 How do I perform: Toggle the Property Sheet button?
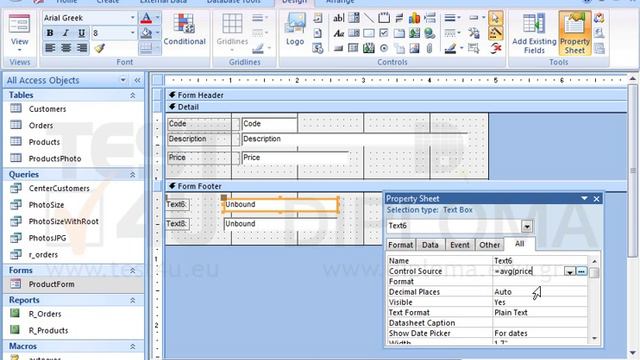575,33
